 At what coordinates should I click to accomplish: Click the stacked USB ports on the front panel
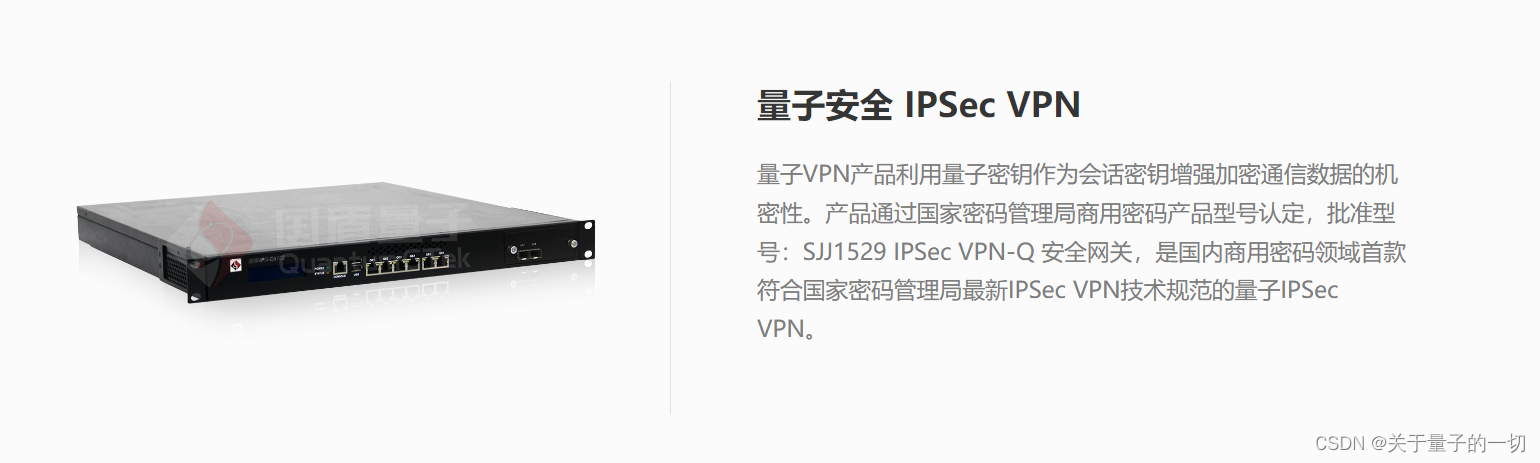click(x=357, y=266)
